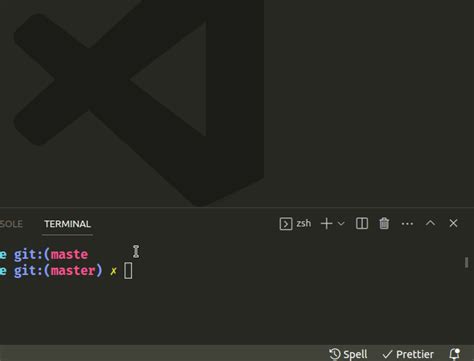This screenshot has width=474, height=361.
Task: Open the launch profile dropdown arrow
Action: [x=341, y=224]
